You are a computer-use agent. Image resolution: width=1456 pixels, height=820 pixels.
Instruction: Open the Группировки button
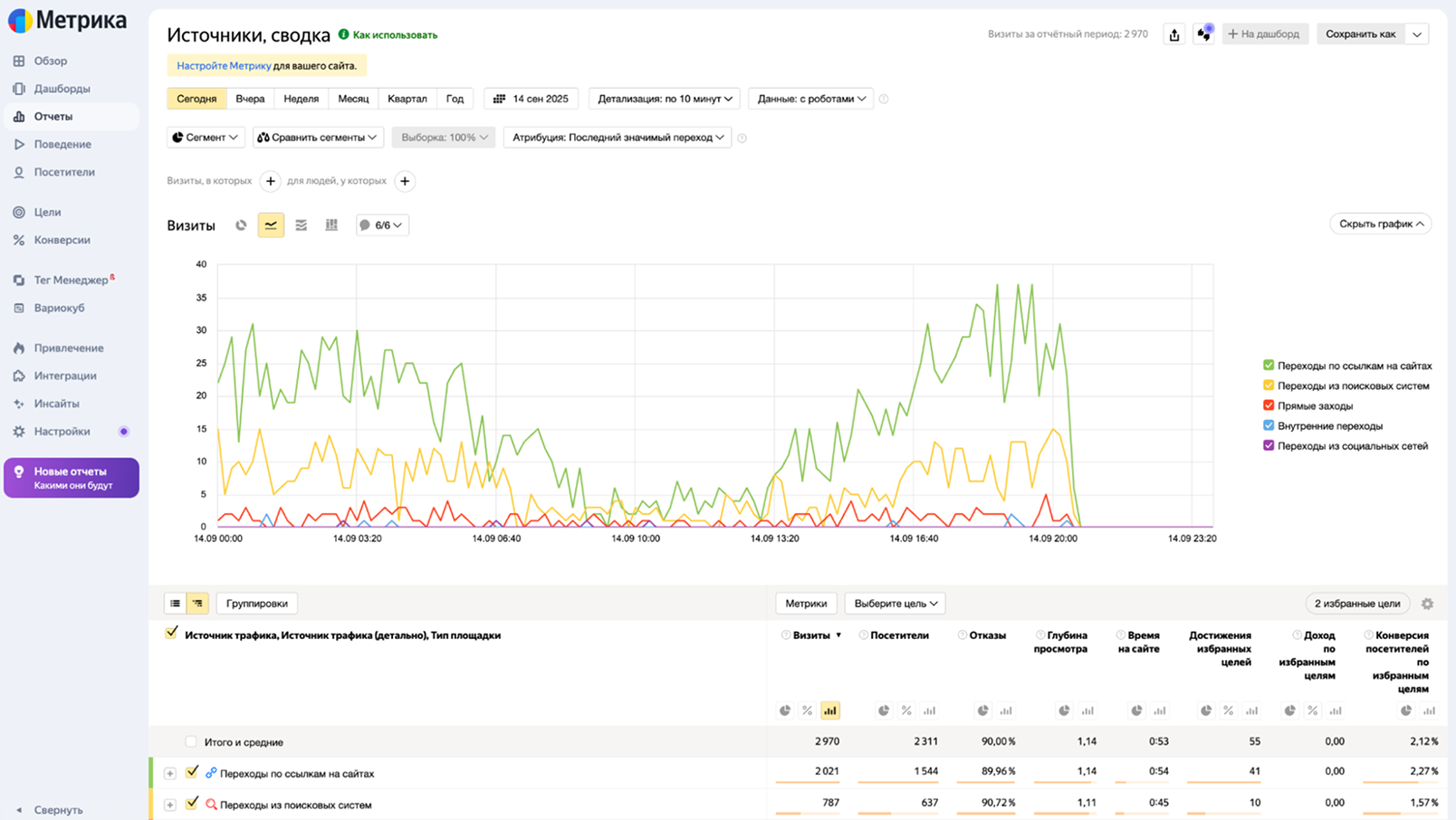click(257, 604)
